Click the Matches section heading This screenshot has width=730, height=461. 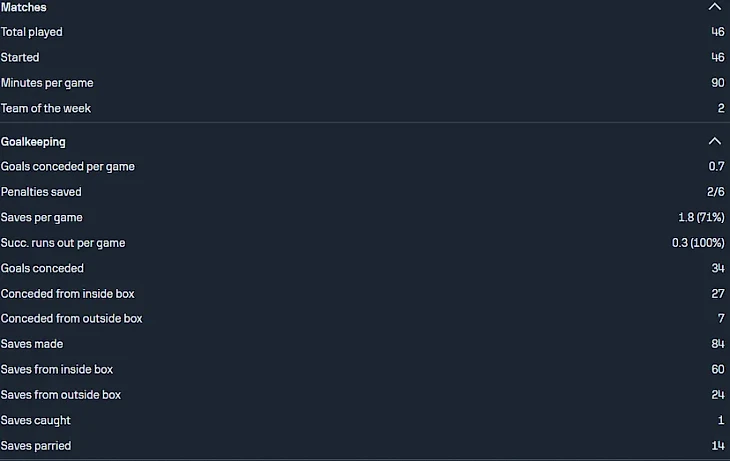(24, 7)
